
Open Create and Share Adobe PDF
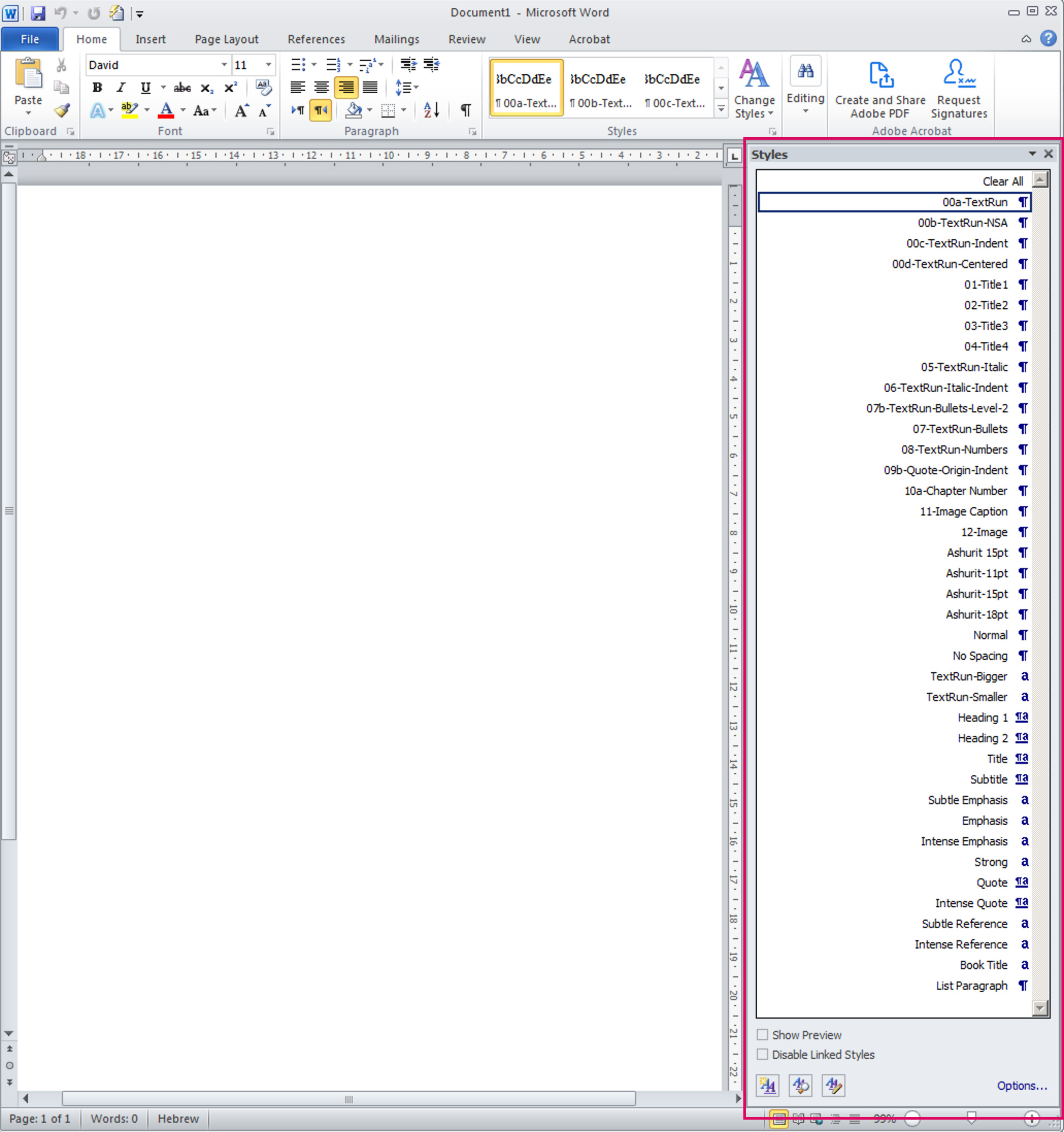[x=879, y=89]
